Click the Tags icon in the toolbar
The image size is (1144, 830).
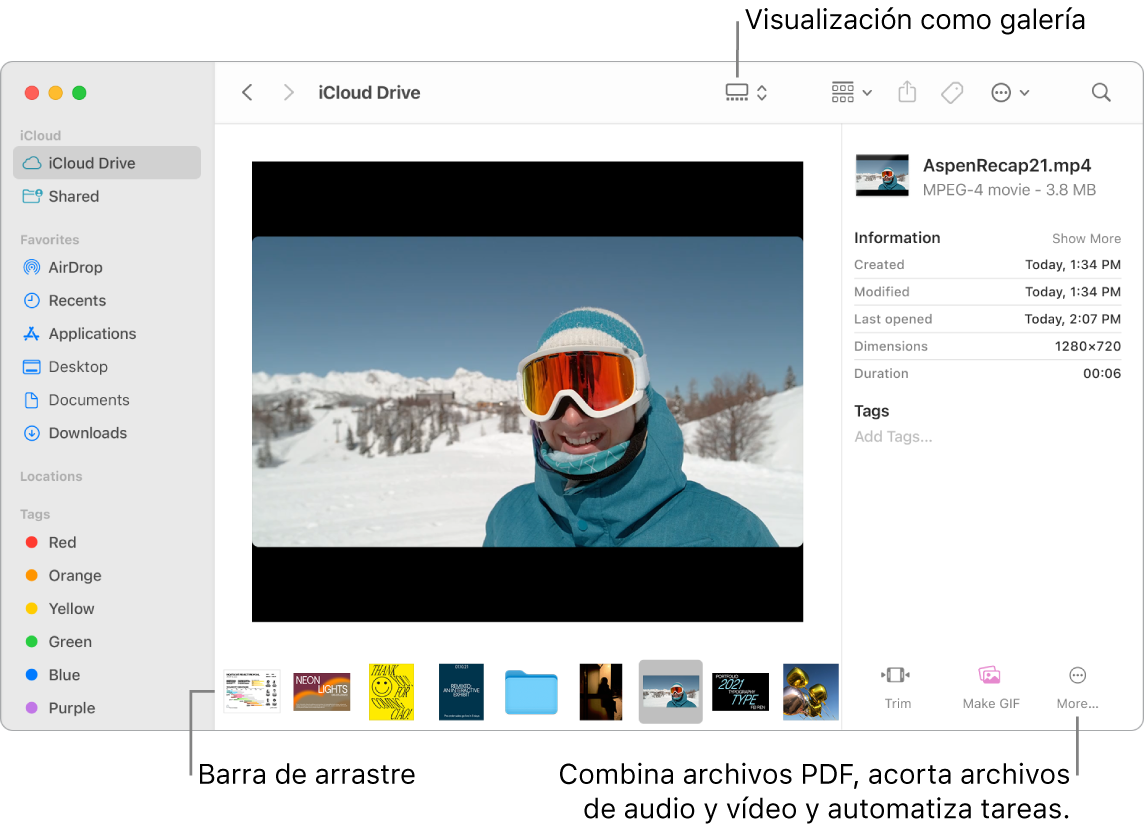pos(951,92)
